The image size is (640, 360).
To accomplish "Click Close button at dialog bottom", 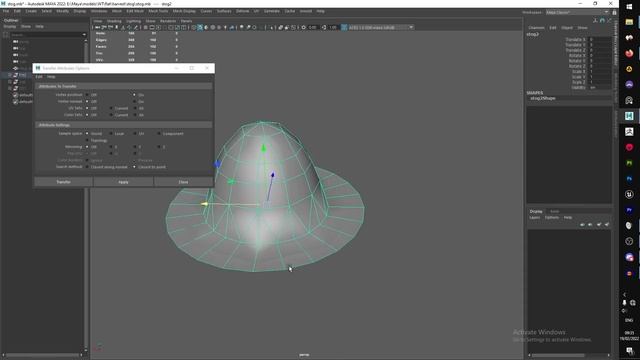I will [x=183, y=182].
